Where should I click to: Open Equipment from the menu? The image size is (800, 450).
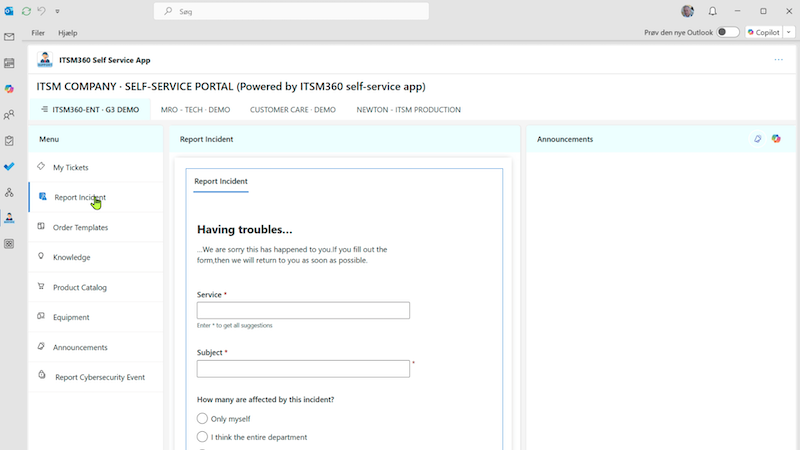[96, 317]
